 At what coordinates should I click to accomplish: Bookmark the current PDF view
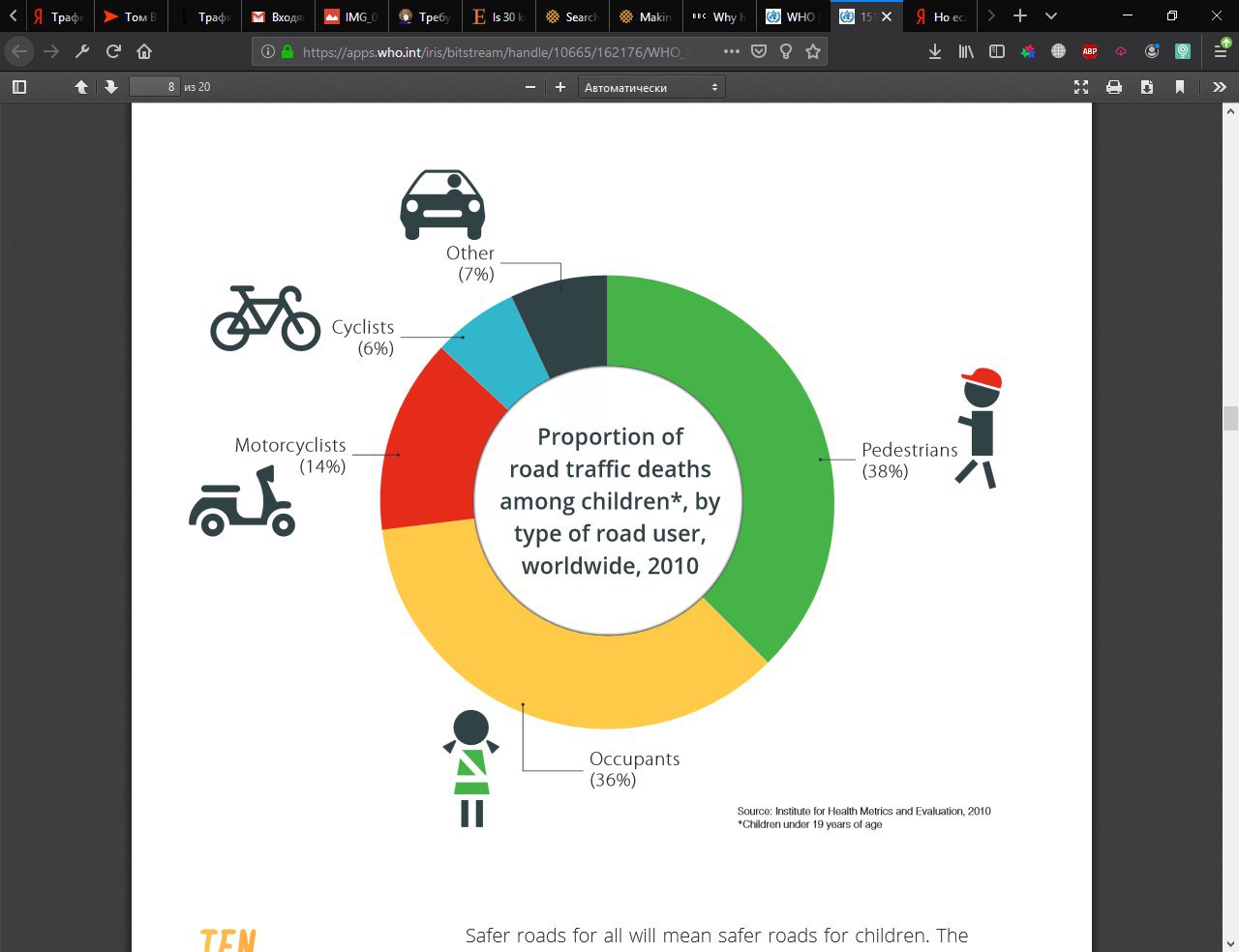tap(1180, 87)
